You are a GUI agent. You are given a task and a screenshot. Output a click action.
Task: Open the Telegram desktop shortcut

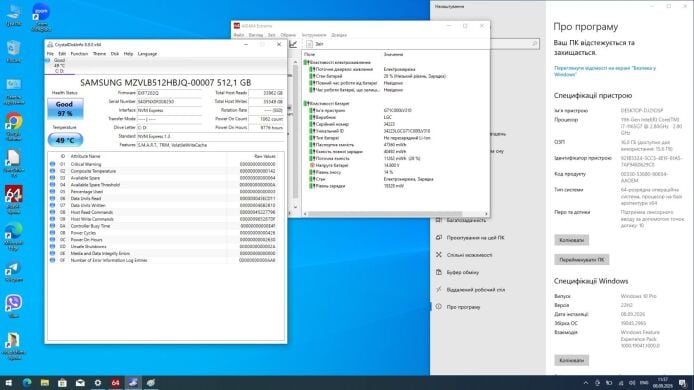14,272
